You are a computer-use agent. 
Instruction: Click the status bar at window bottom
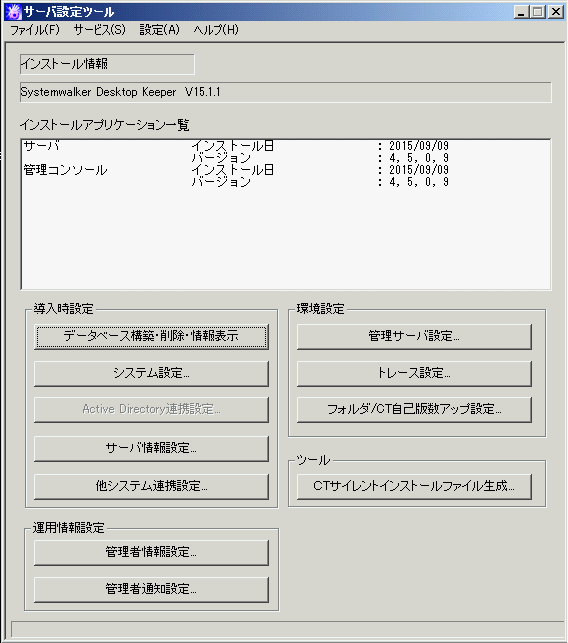[287, 629]
